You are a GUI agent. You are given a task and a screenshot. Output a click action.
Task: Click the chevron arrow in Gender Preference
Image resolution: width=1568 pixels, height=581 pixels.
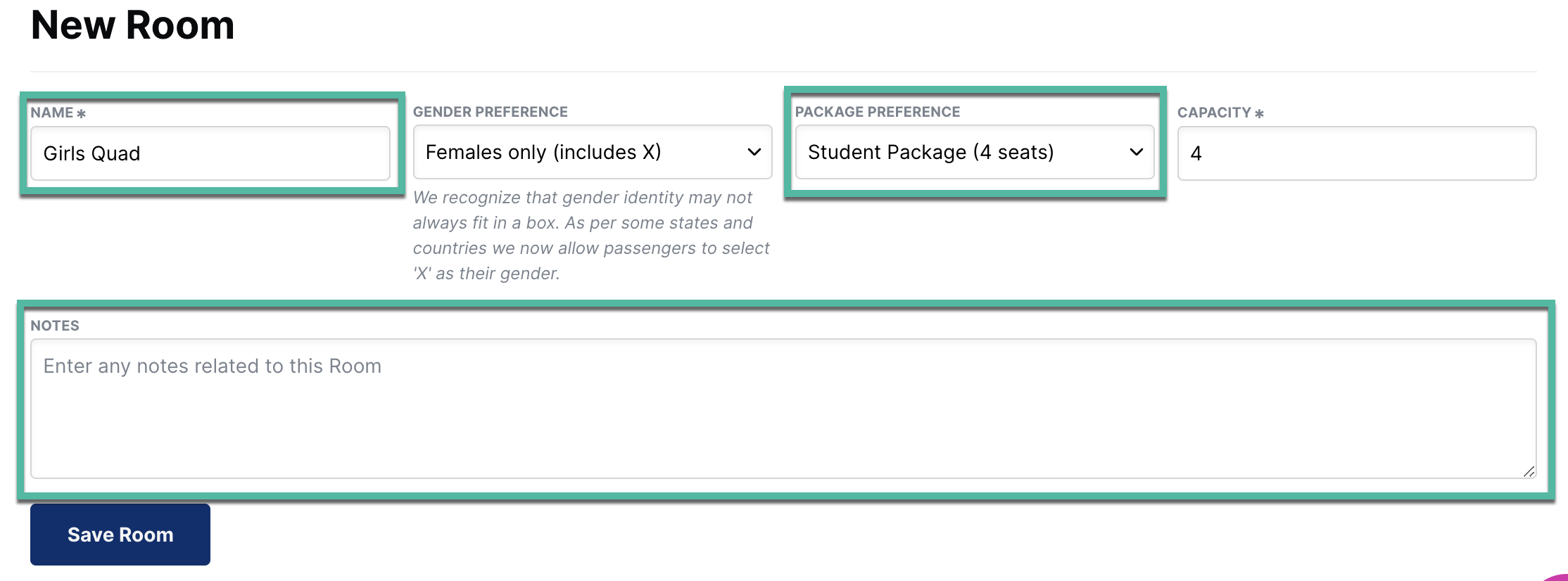coord(754,152)
